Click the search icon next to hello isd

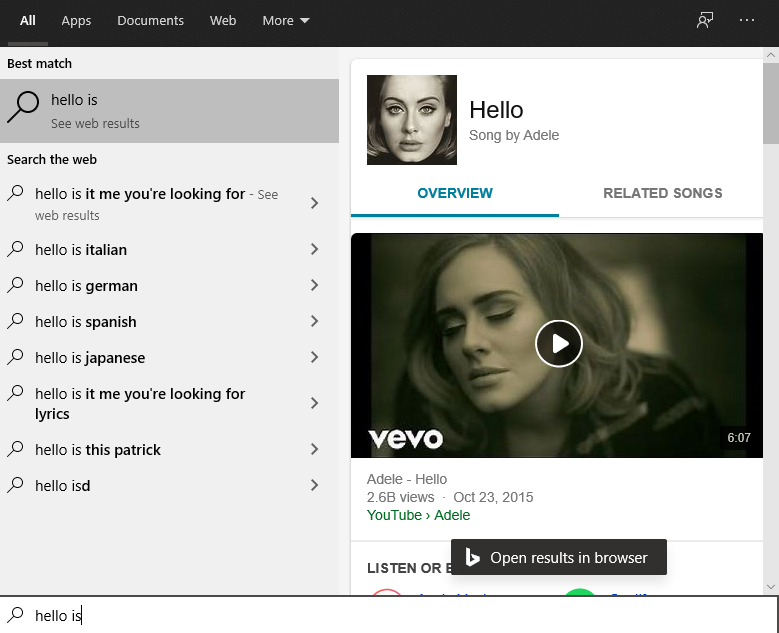pyautogui.click(x=15, y=485)
